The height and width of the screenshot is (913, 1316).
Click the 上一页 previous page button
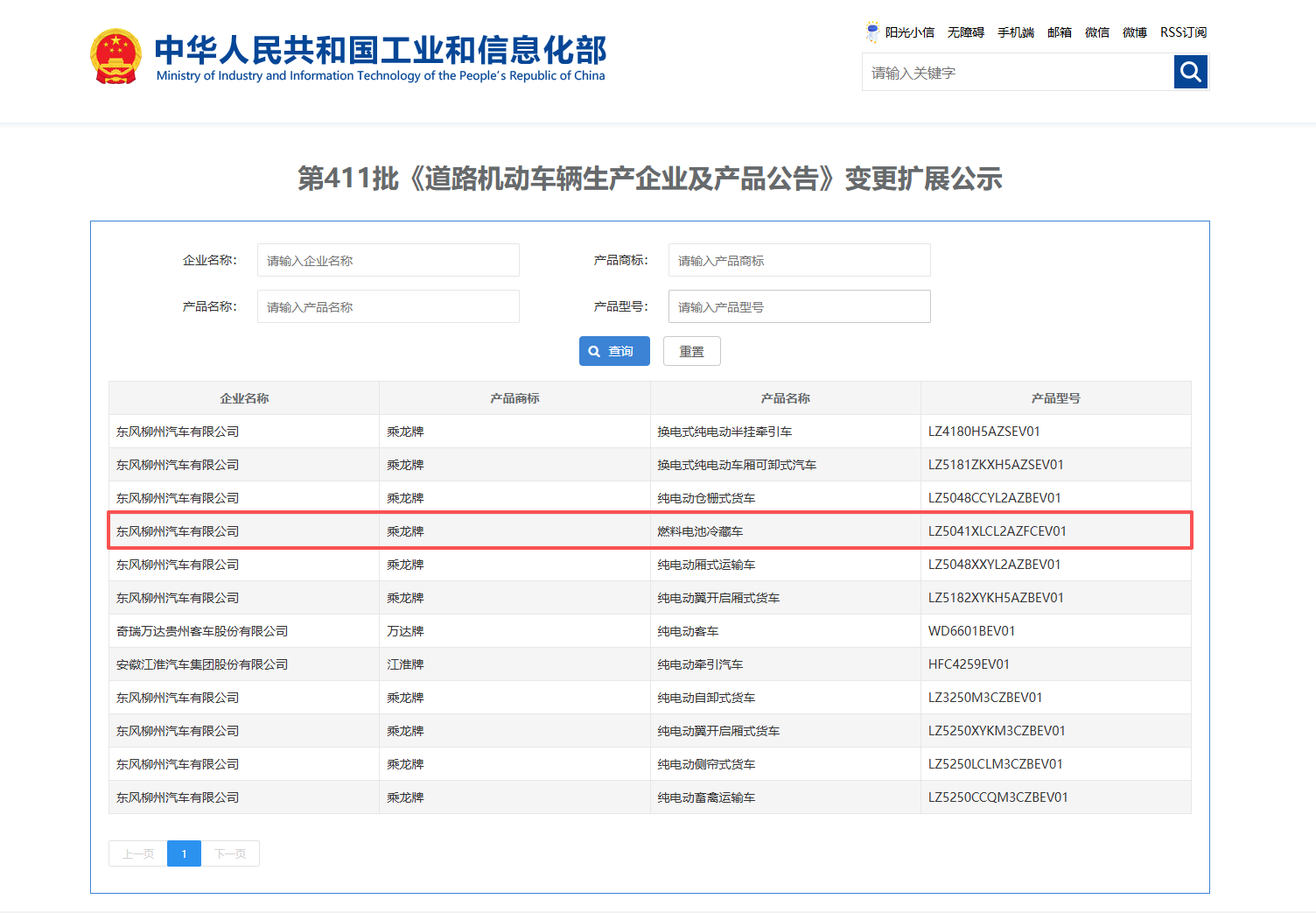138,853
